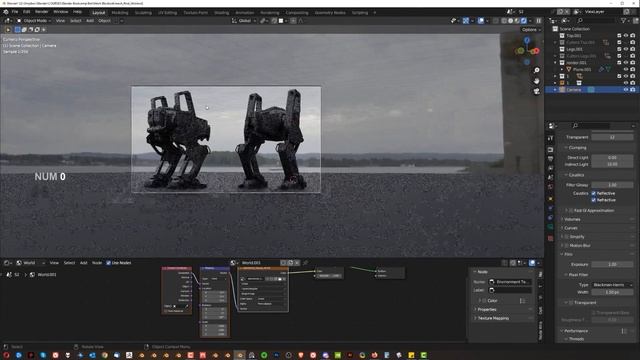Hide the Top.001 collection with eye icon
The image size is (640, 360).
pyautogui.click(x=626, y=36)
